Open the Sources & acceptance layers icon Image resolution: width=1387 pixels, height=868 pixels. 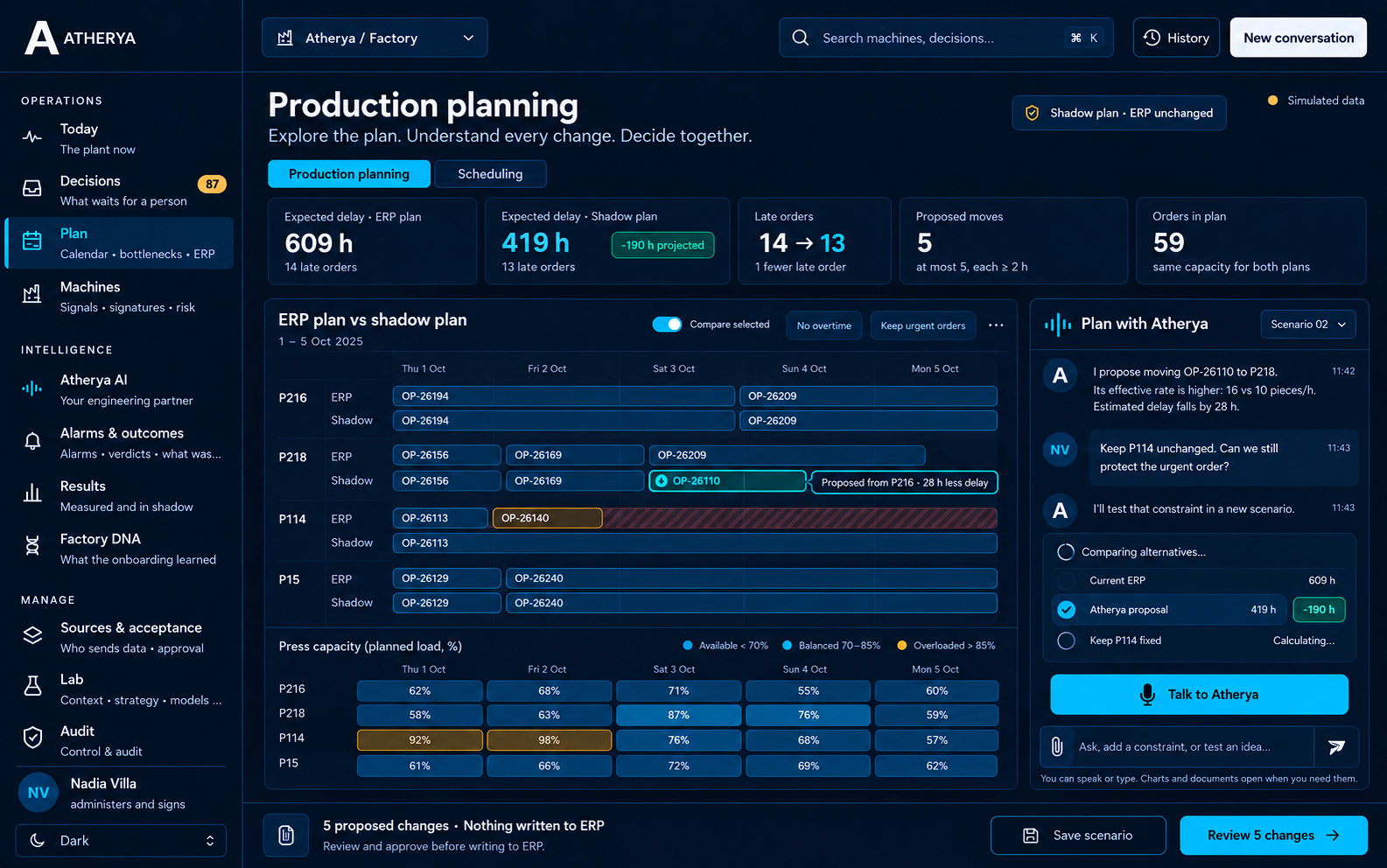click(x=32, y=636)
